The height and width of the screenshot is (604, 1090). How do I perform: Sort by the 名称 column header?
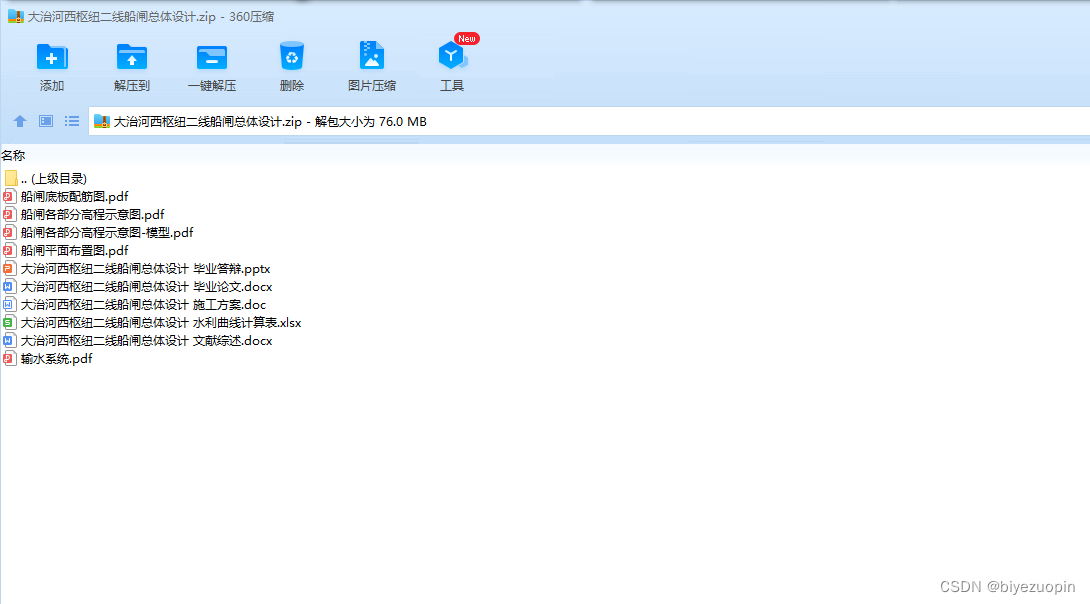click(13, 156)
